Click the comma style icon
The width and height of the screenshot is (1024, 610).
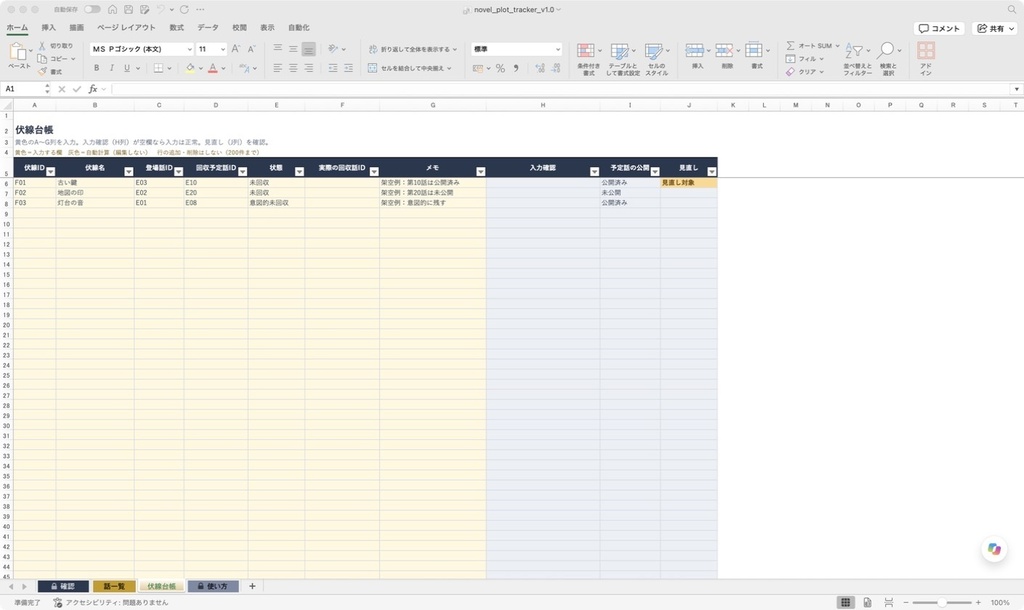point(516,68)
